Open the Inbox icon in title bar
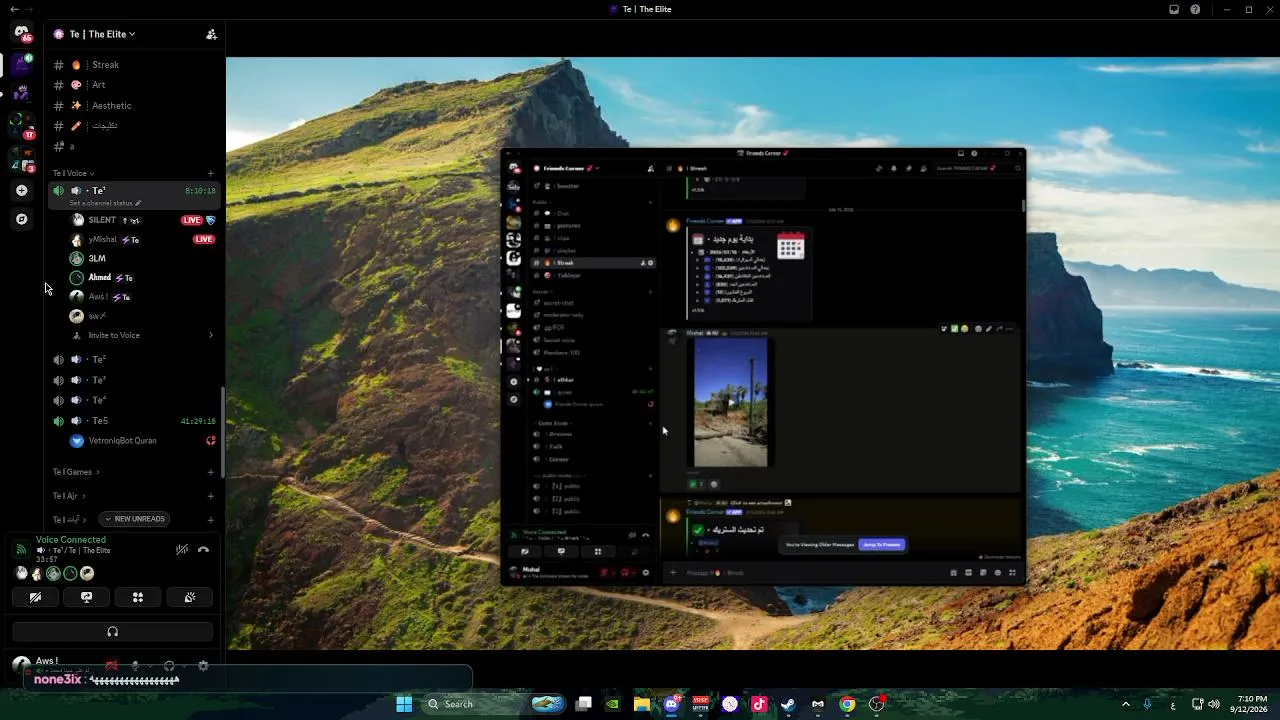1280x720 pixels. coord(1174,9)
